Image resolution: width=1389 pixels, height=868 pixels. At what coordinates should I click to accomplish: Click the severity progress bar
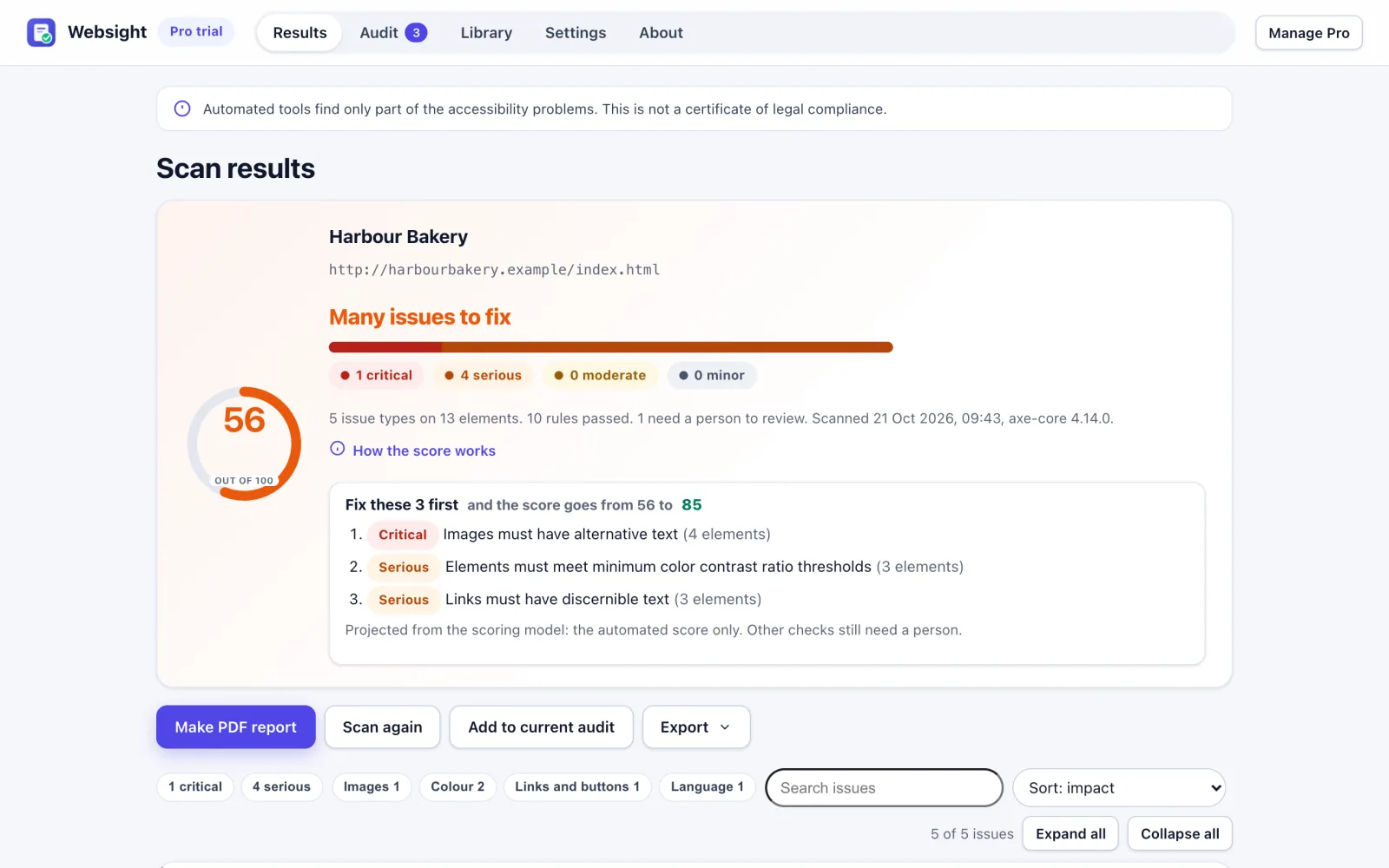pyautogui.click(x=610, y=347)
